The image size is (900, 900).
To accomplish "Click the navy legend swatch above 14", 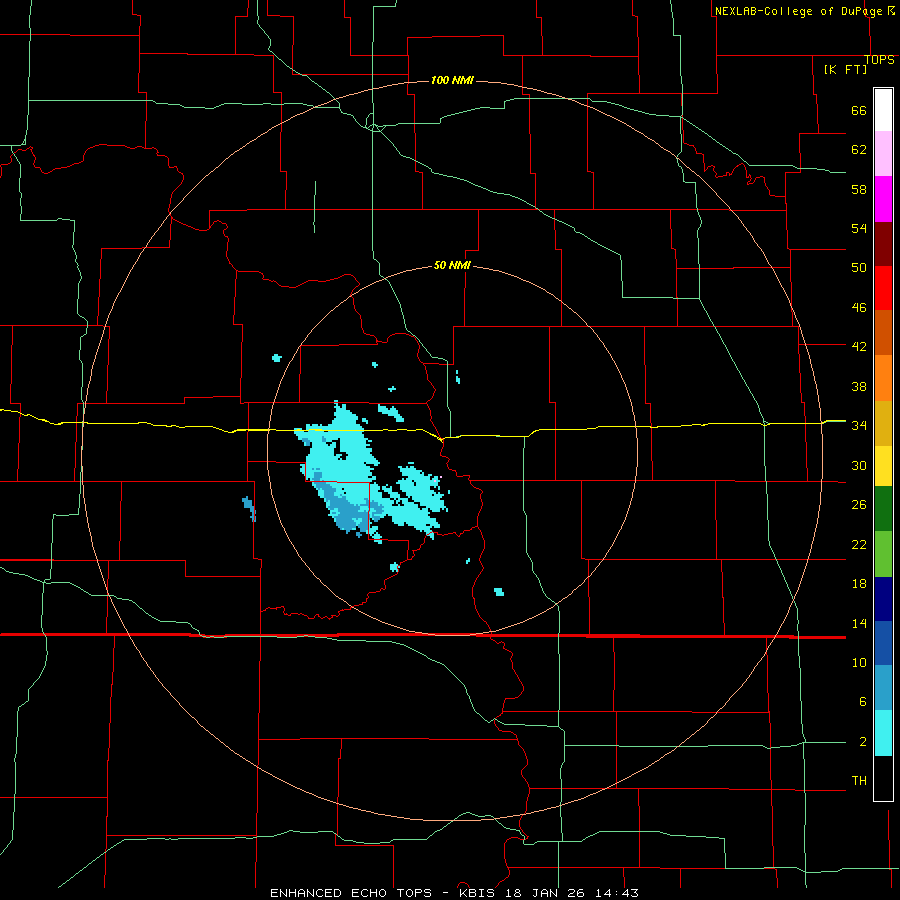I will click(883, 599).
